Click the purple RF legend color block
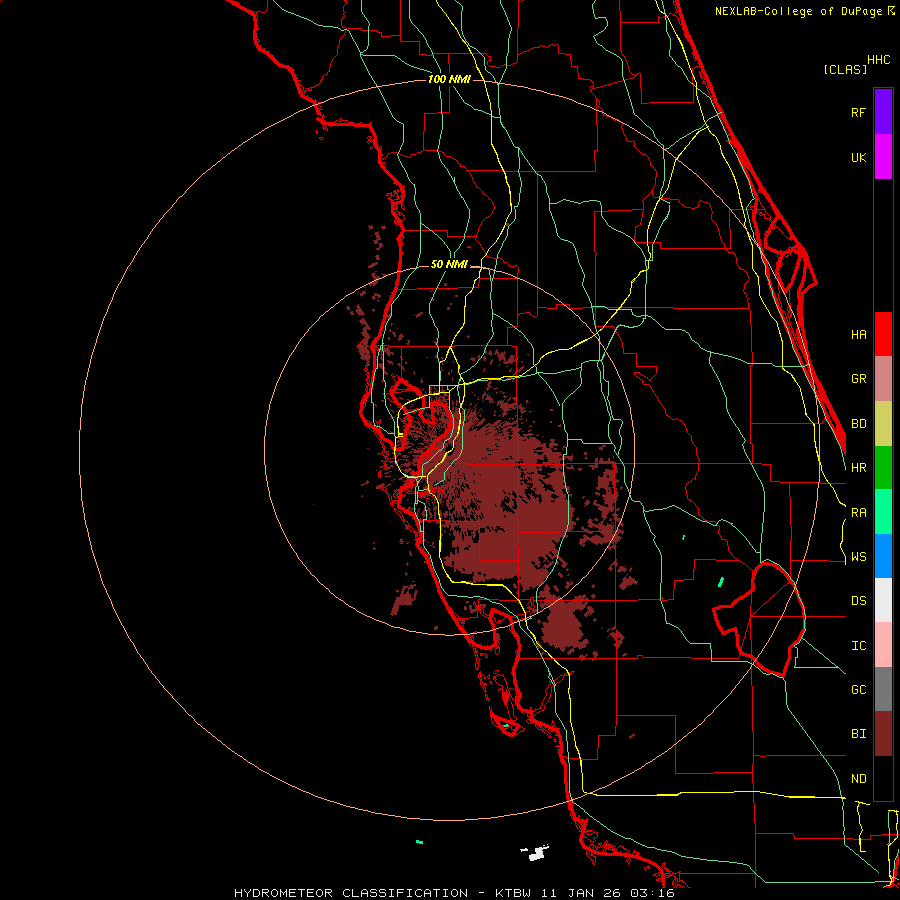The image size is (900, 900). pos(883,112)
